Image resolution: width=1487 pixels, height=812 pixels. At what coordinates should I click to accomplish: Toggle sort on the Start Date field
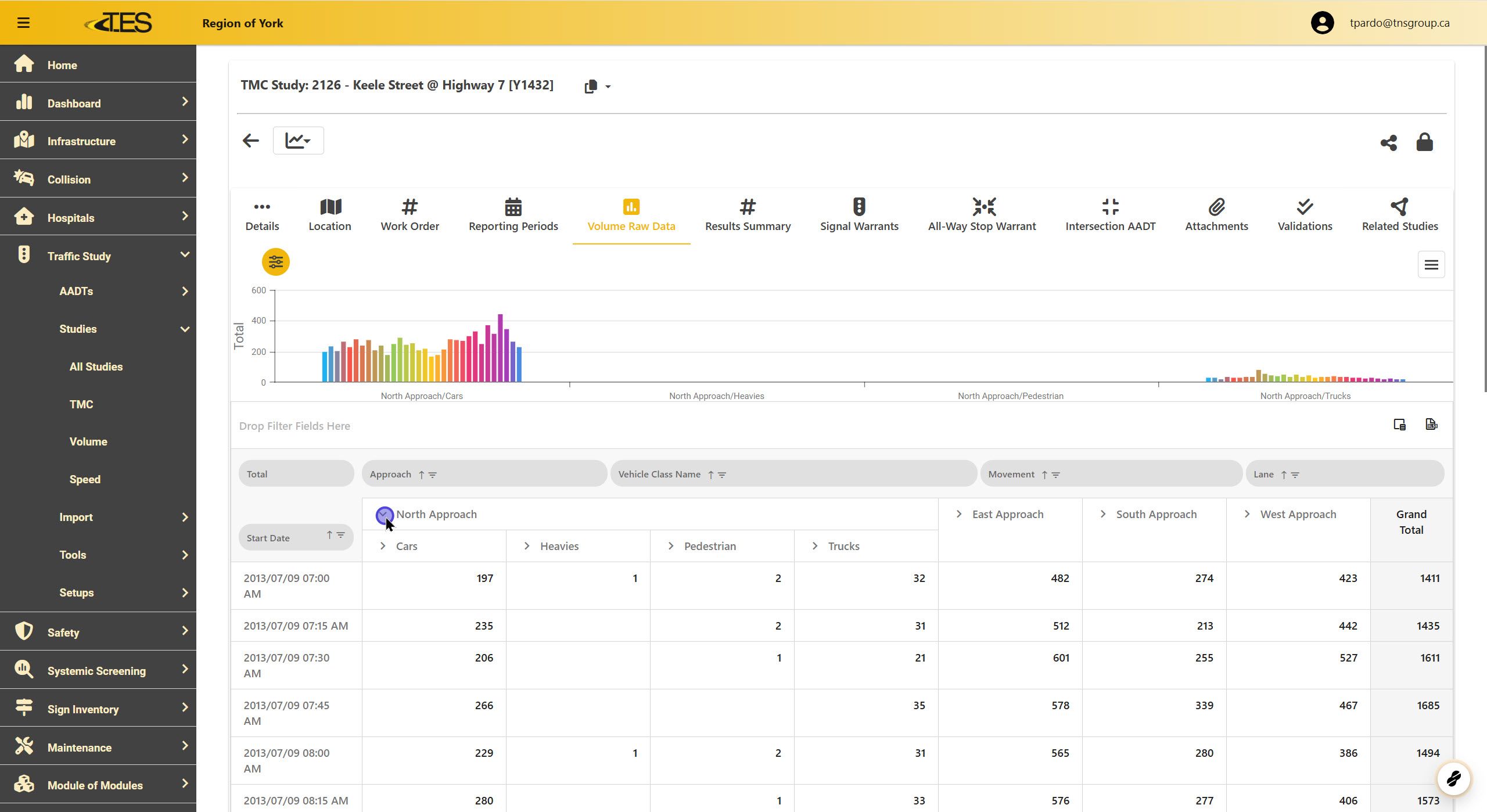329,535
